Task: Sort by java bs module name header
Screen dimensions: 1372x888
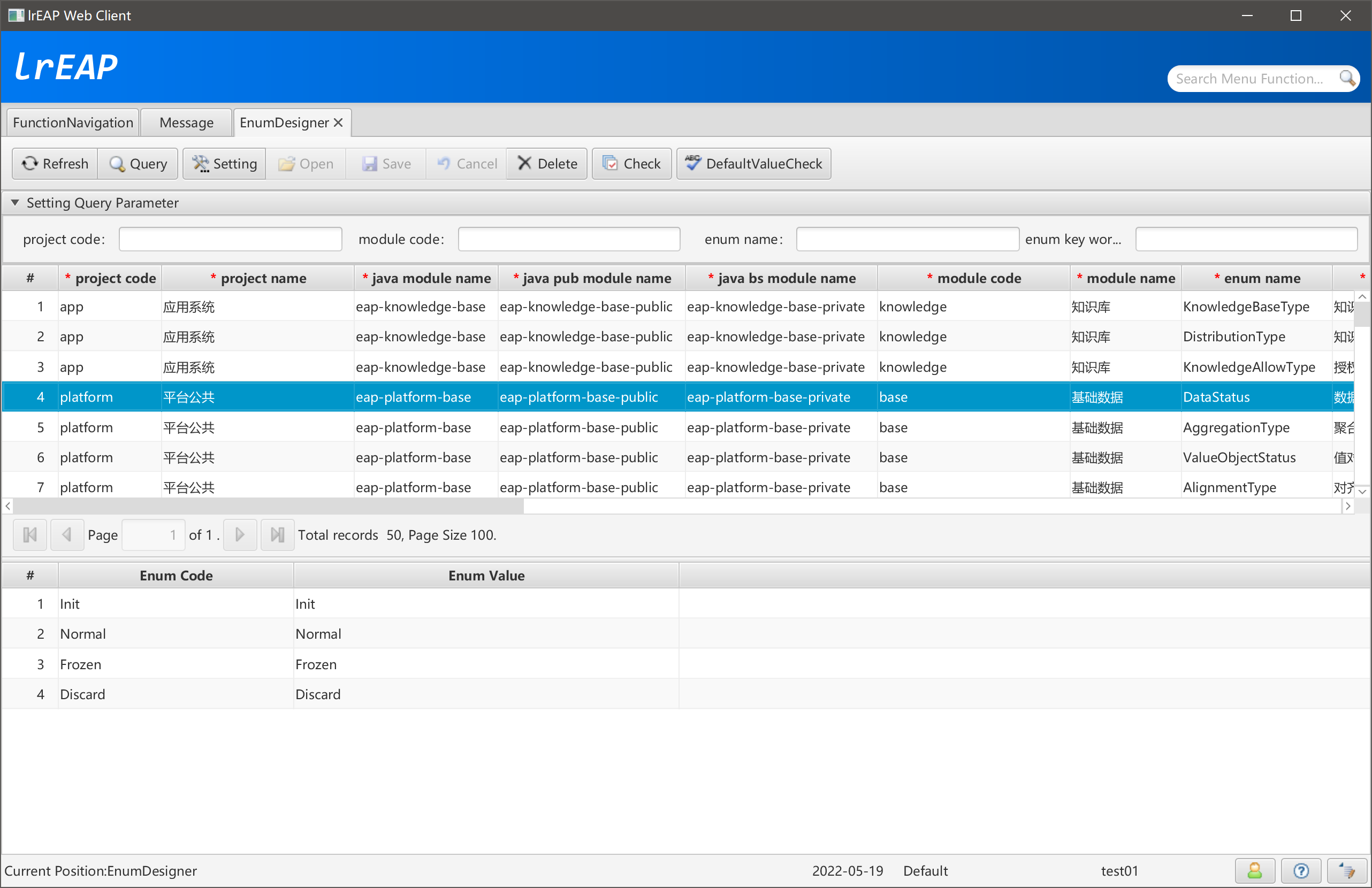Action: (x=781, y=278)
